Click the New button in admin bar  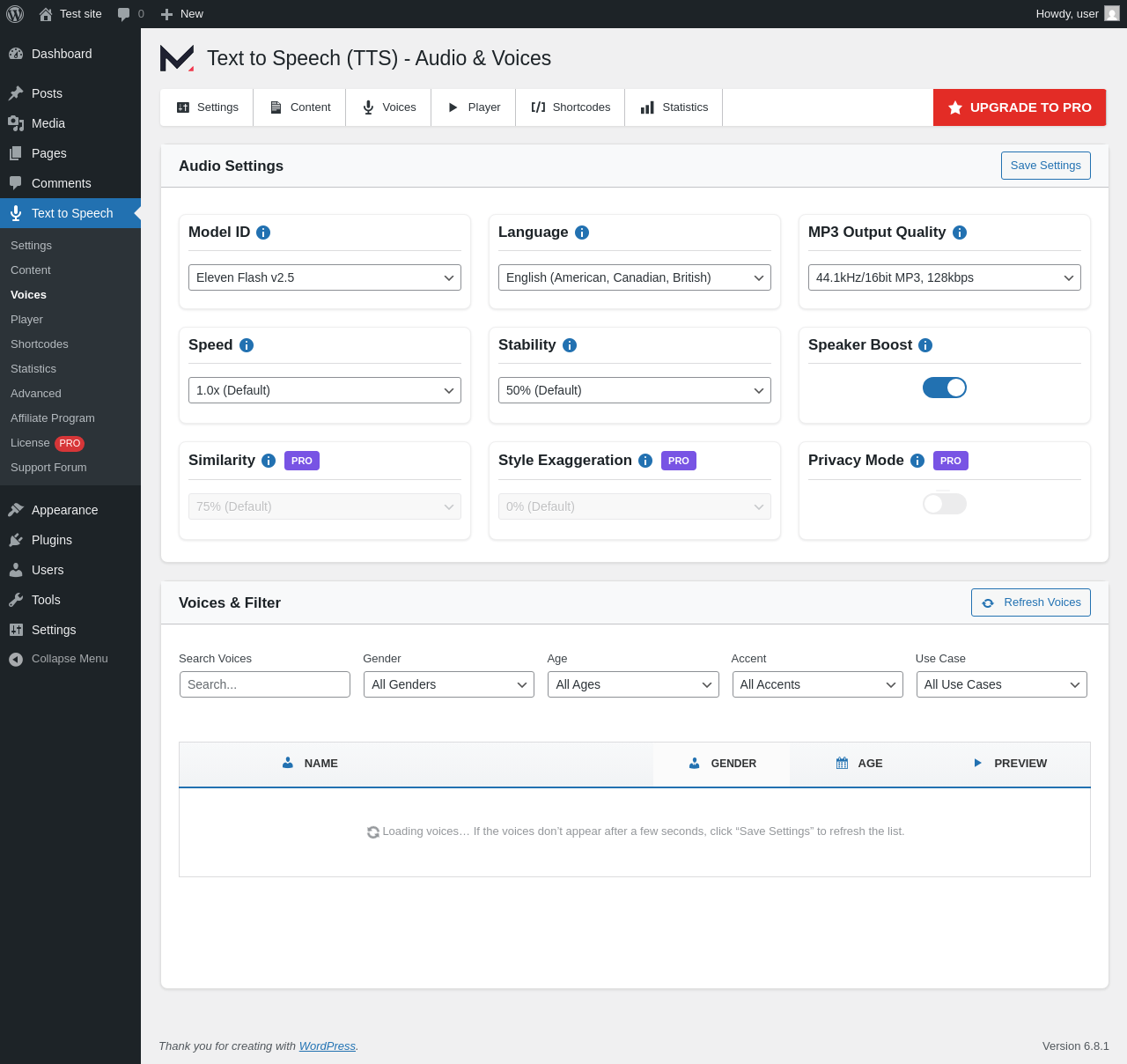(x=182, y=14)
